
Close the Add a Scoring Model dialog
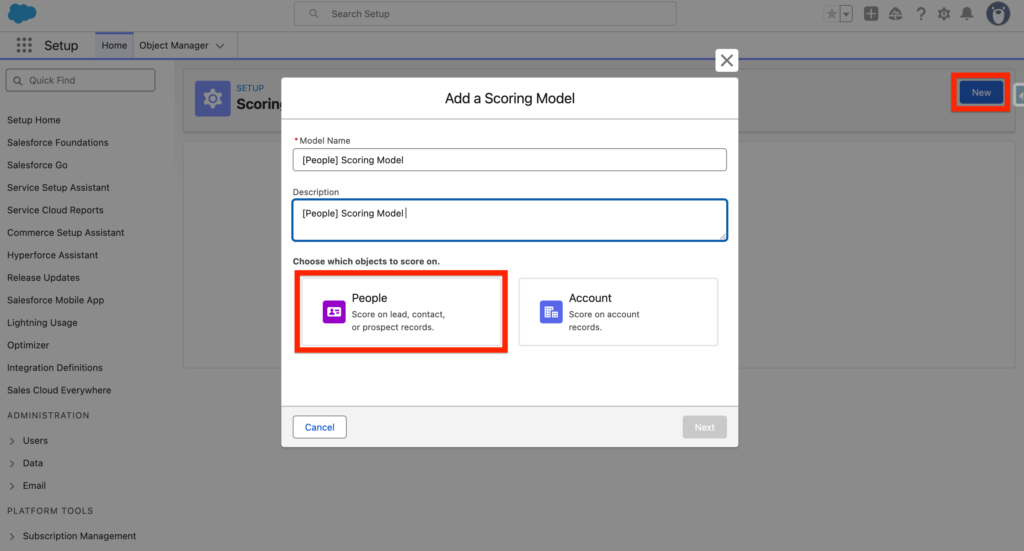(x=727, y=61)
